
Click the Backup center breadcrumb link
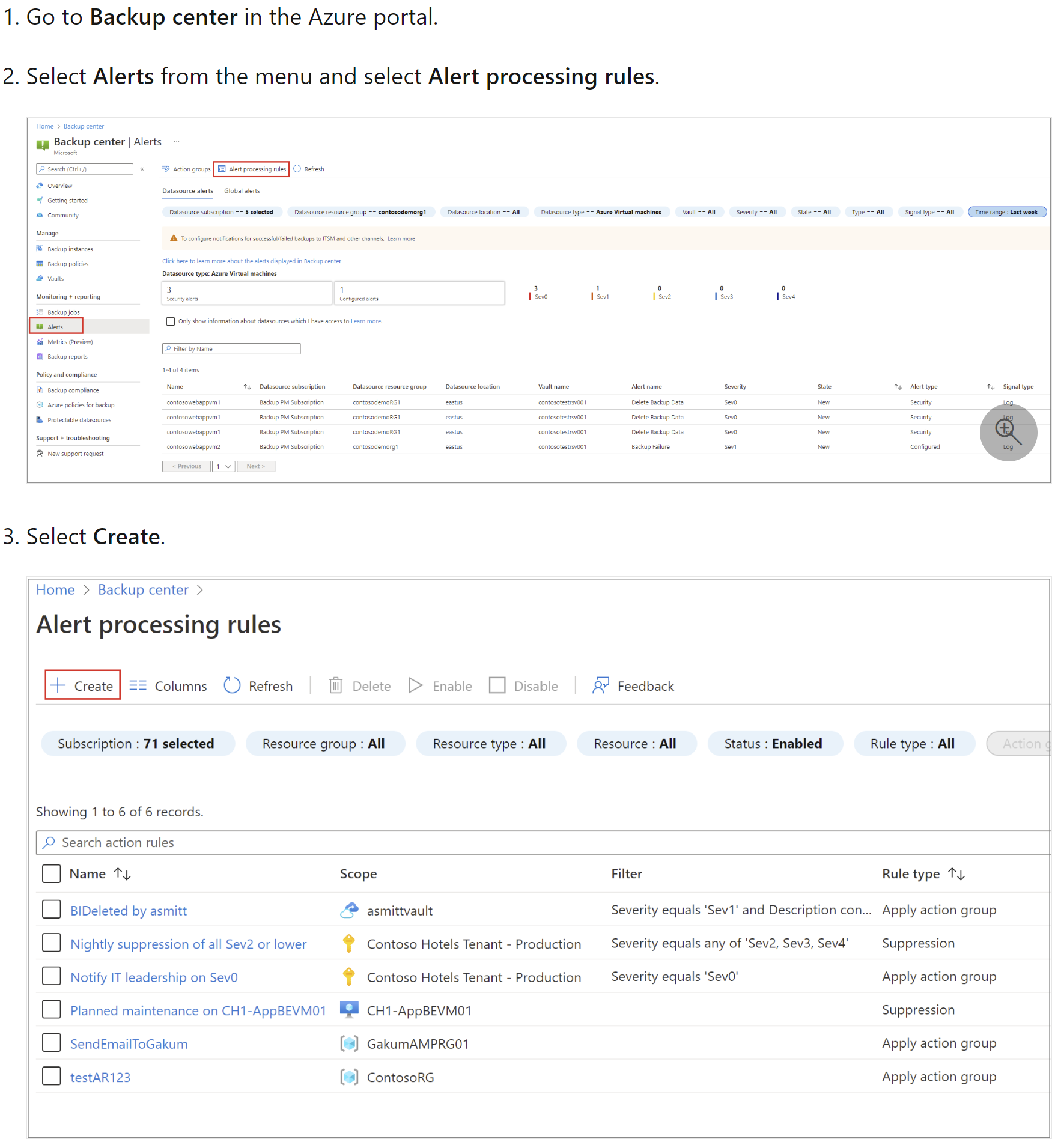pyautogui.click(x=143, y=590)
